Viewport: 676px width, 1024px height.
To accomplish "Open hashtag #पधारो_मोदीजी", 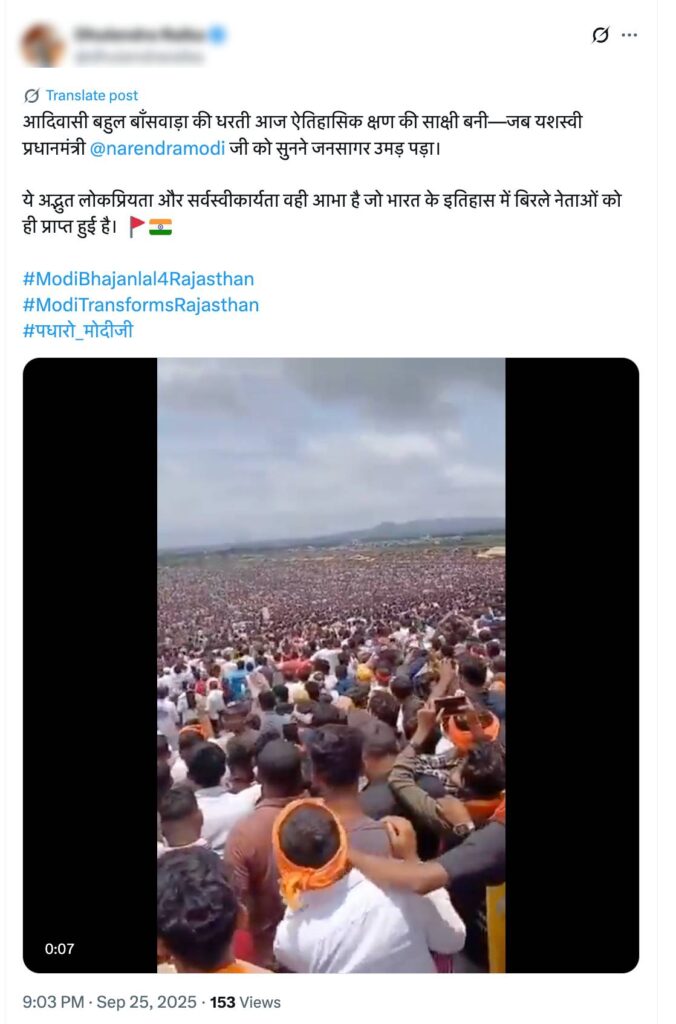I will (77, 330).
